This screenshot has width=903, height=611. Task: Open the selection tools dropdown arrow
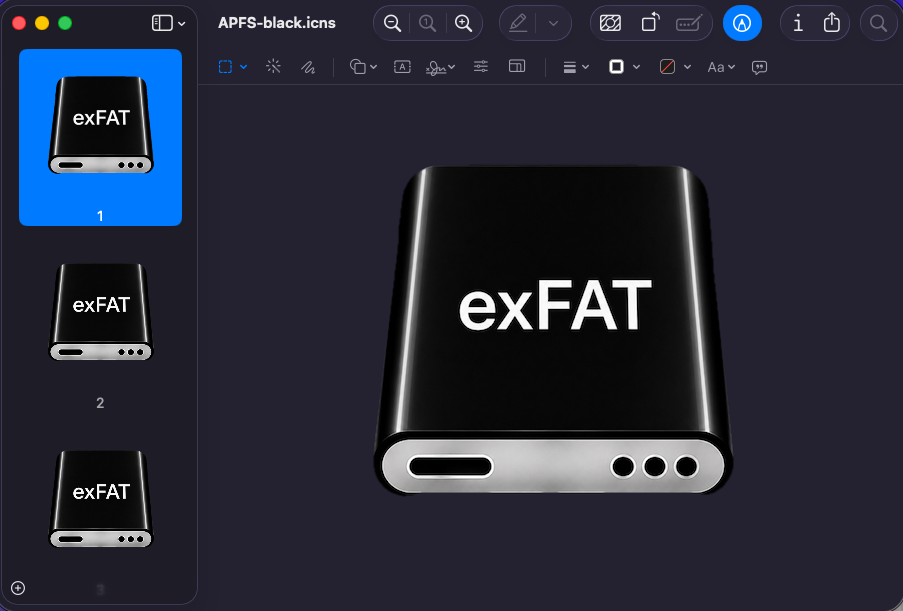[x=244, y=67]
